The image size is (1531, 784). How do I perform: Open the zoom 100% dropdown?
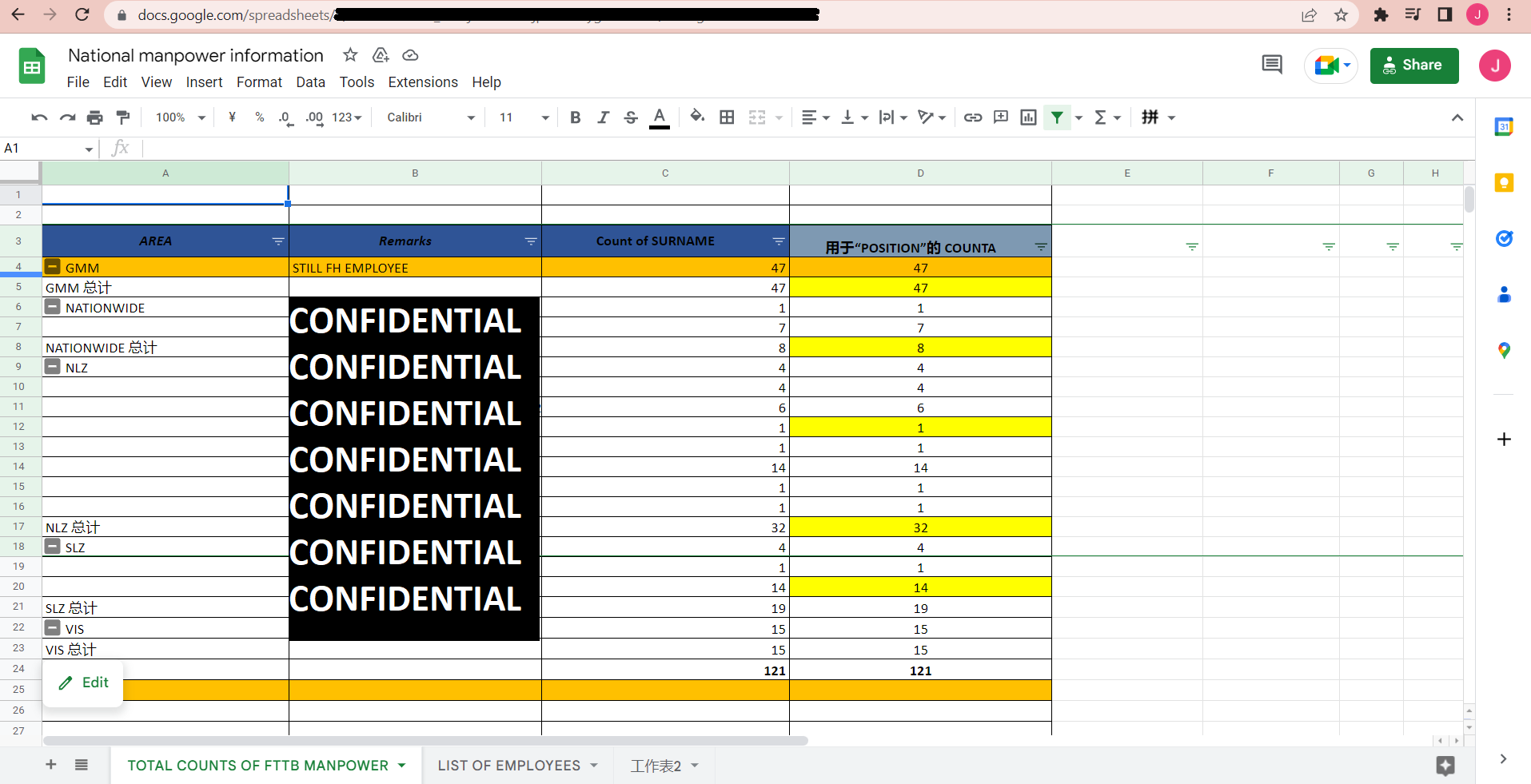(x=181, y=117)
